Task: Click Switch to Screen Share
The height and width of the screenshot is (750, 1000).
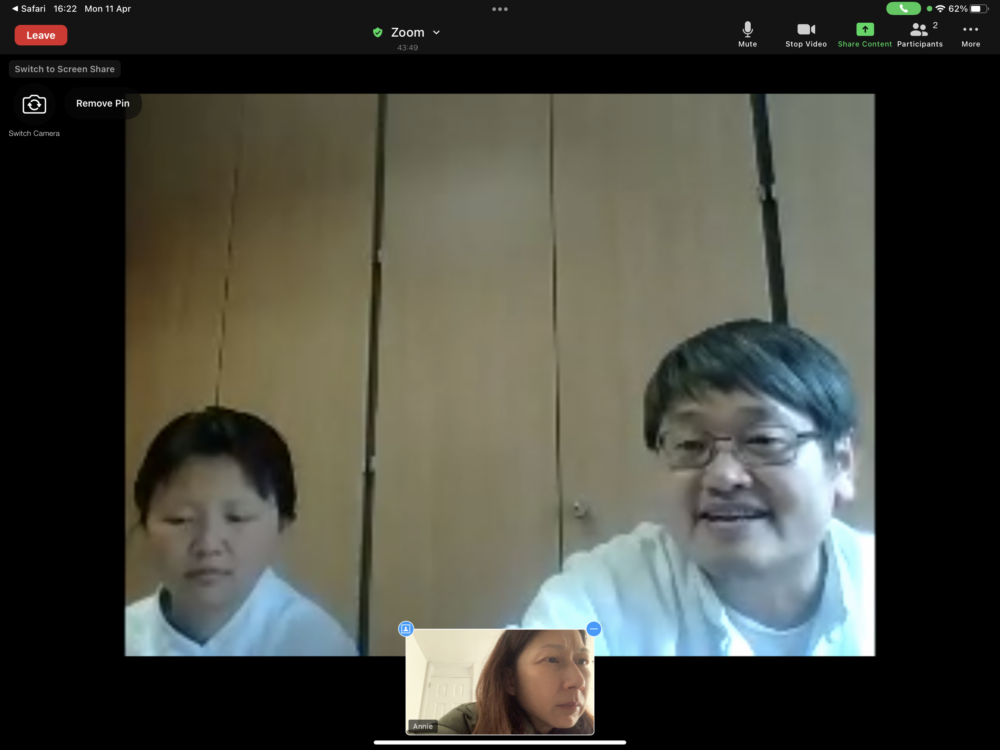Action: point(65,69)
